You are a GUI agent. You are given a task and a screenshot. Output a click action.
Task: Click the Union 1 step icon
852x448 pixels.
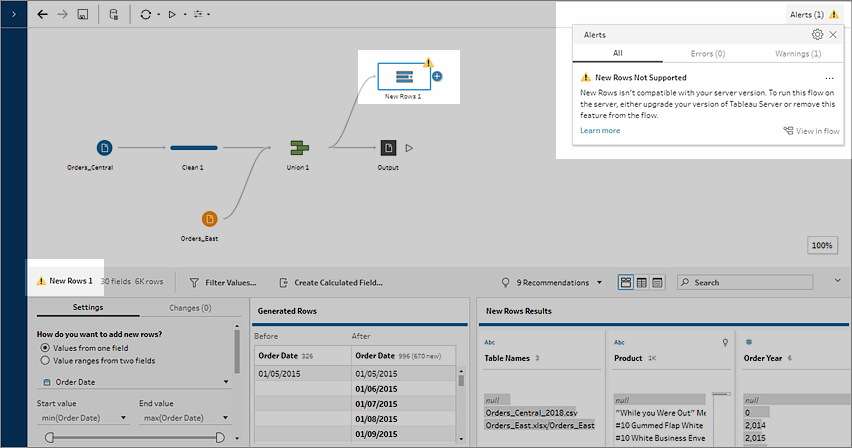pyautogui.click(x=299, y=147)
